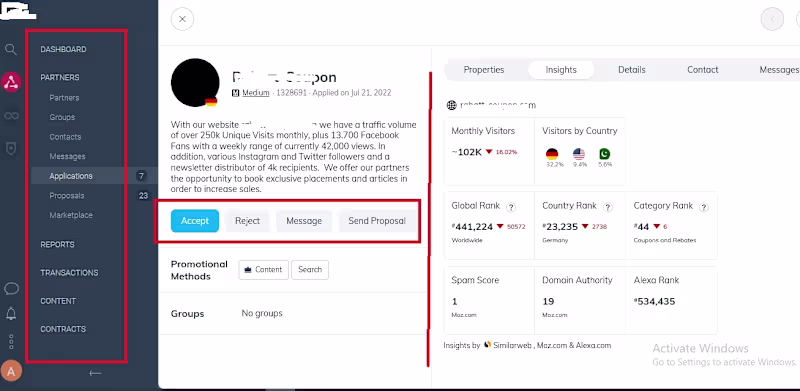The width and height of the screenshot is (800, 391).
Task: Click the partner website URL link
Action: 498,105
